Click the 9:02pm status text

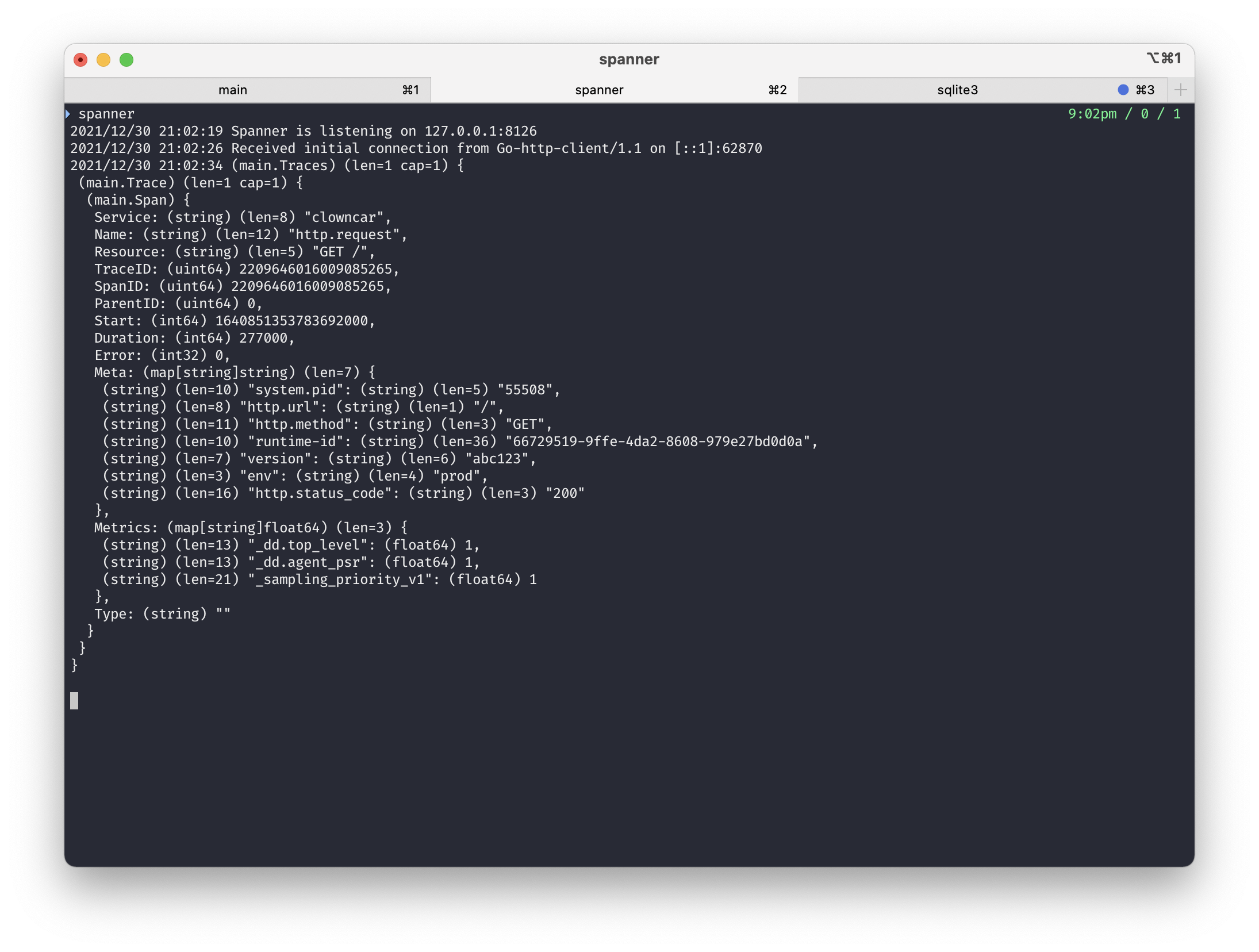point(1092,114)
